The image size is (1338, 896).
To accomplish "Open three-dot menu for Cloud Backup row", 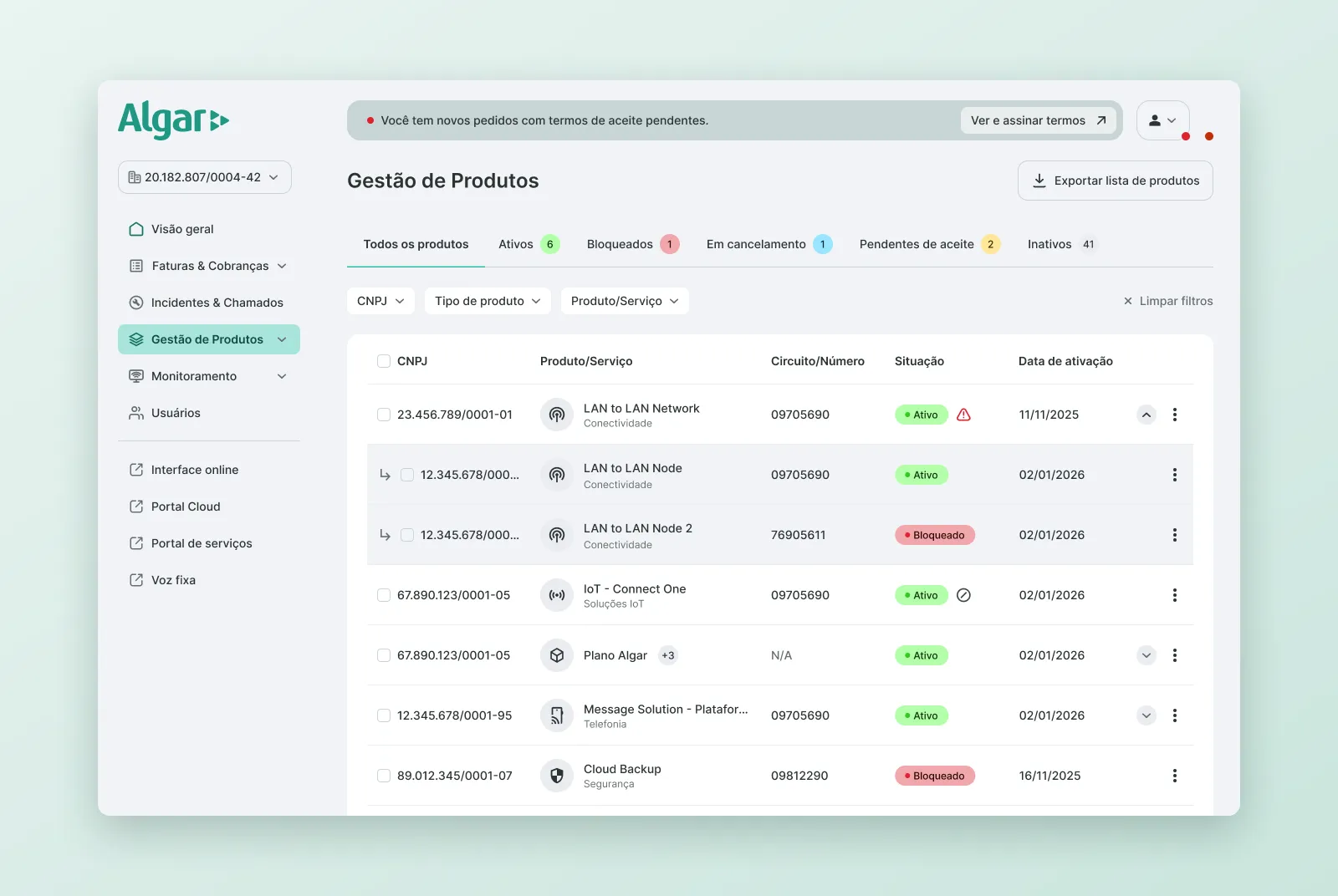I will tap(1174, 776).
